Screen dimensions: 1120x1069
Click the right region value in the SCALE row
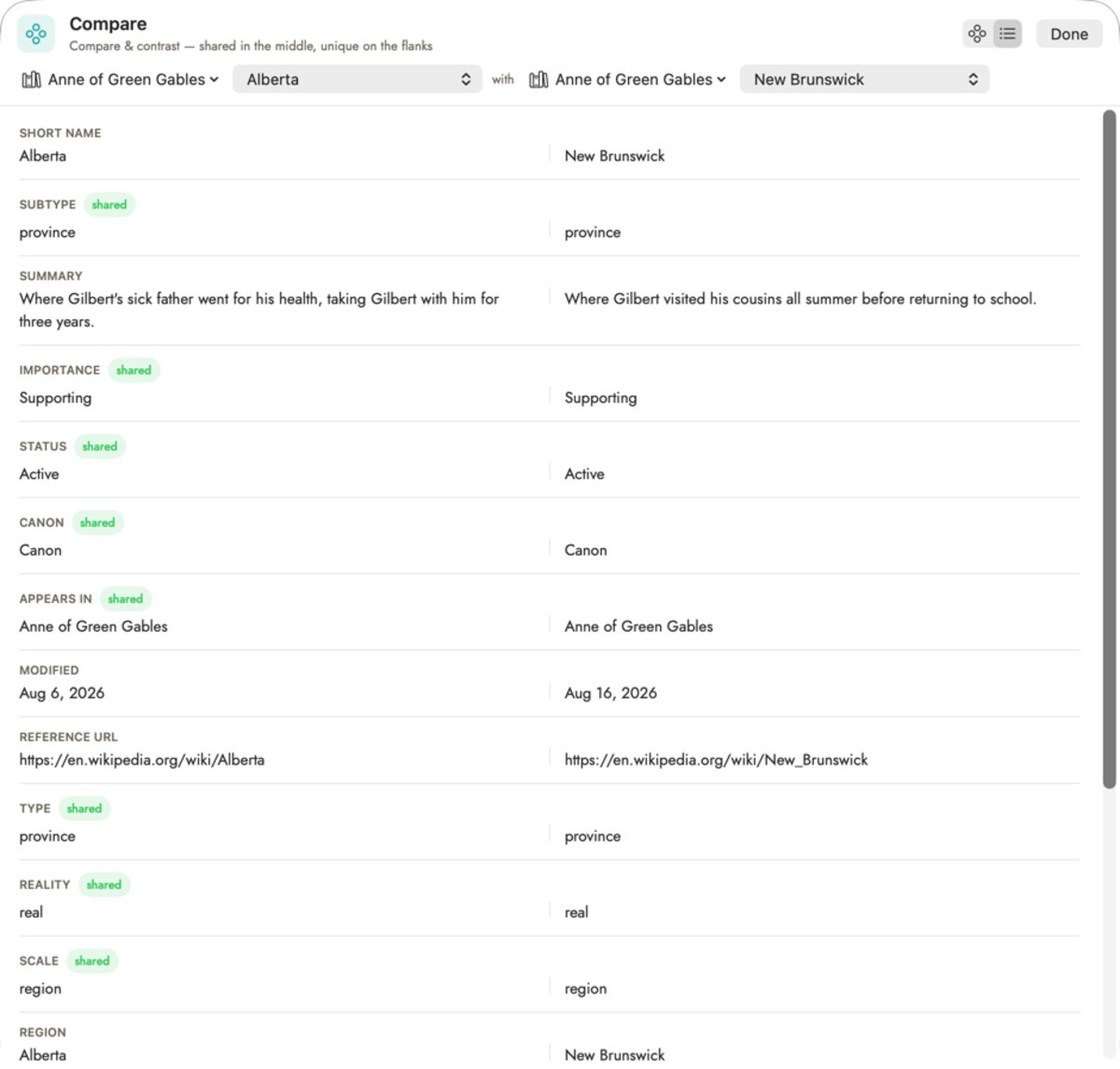(x=585, y=989)
